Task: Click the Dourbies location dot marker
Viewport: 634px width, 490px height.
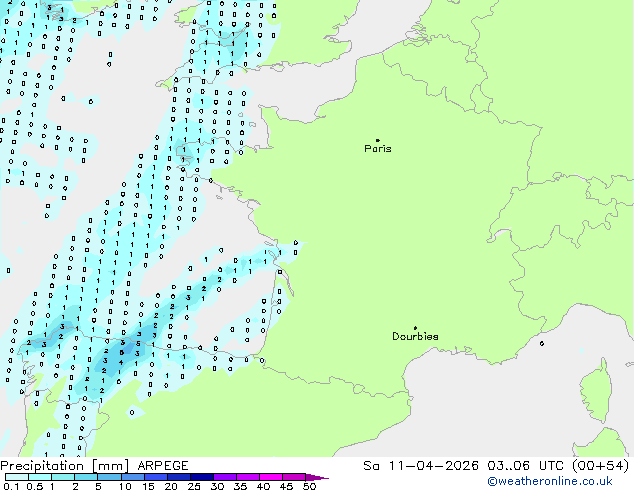Action: pos(415,328)
